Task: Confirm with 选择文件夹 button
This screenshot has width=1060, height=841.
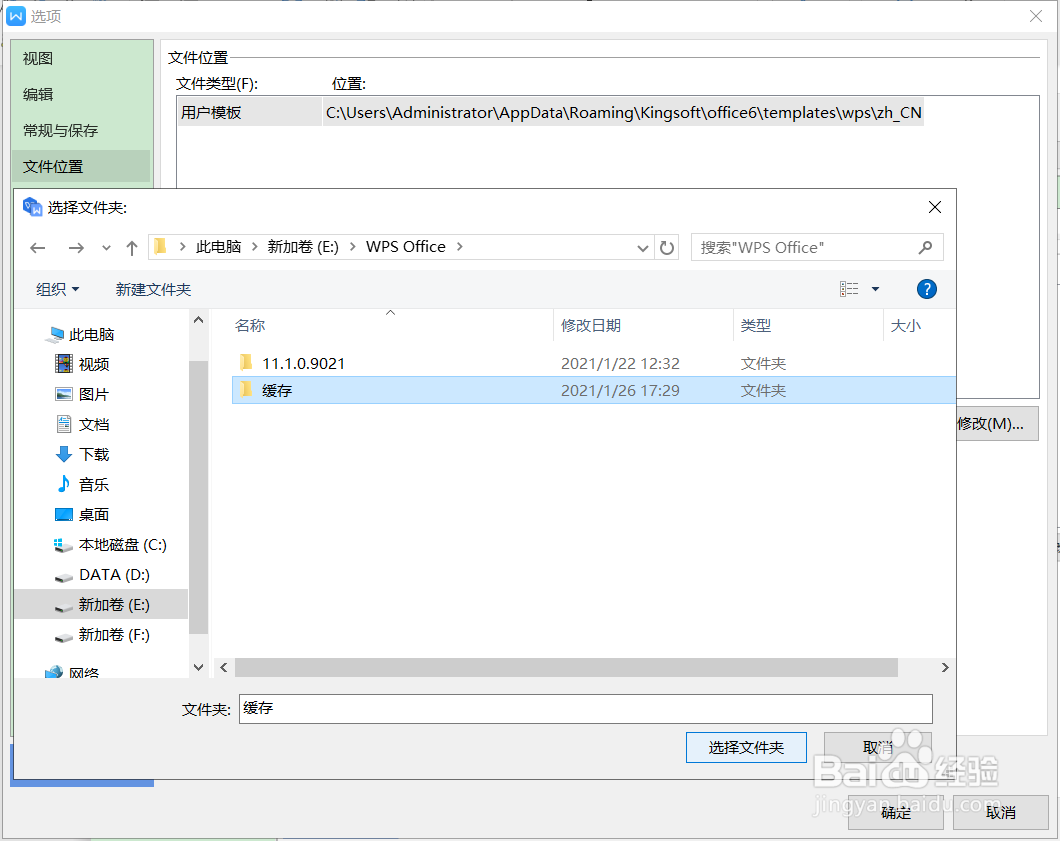Action: [x=746, y=747]
